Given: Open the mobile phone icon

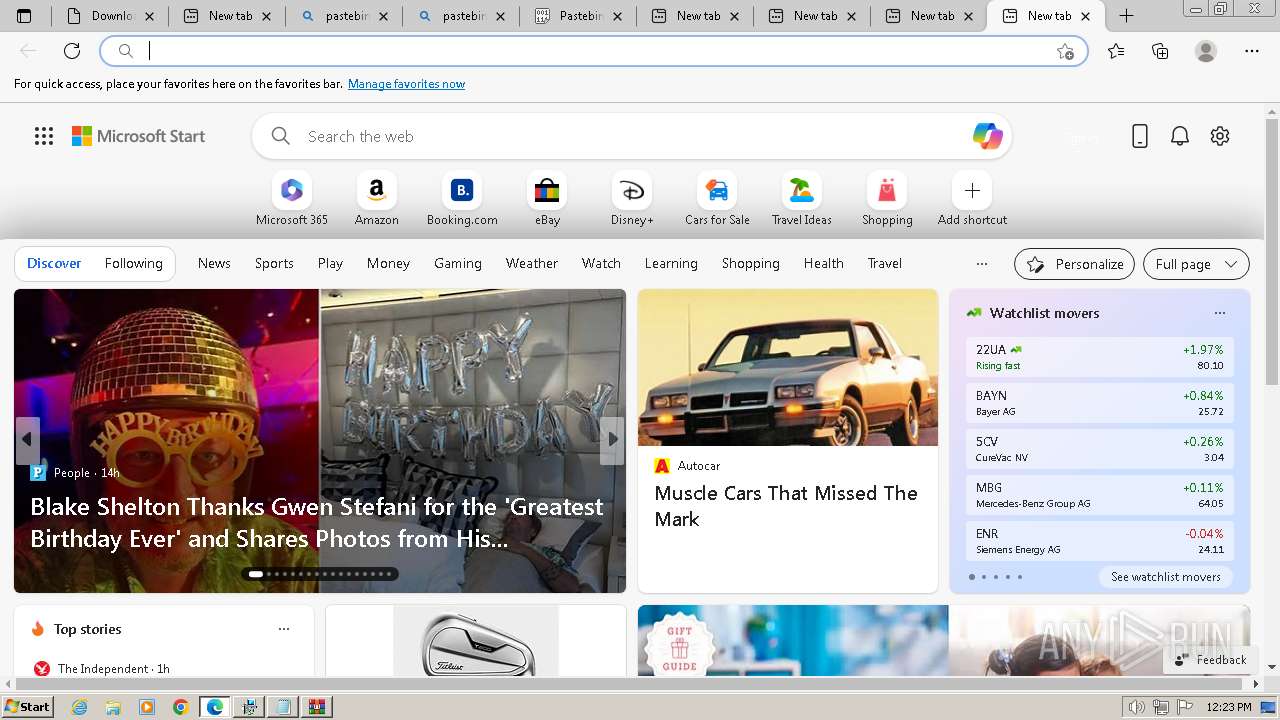Looking at the screenshot, I should pos(1140,136).
